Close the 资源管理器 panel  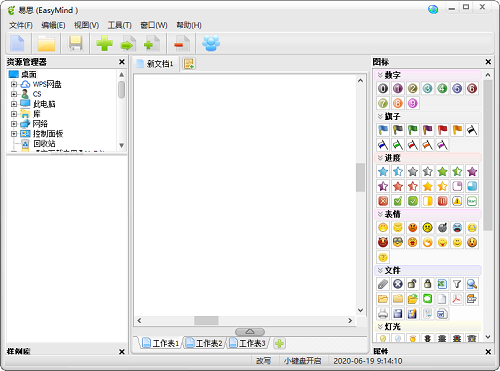[x=122, y=62]
